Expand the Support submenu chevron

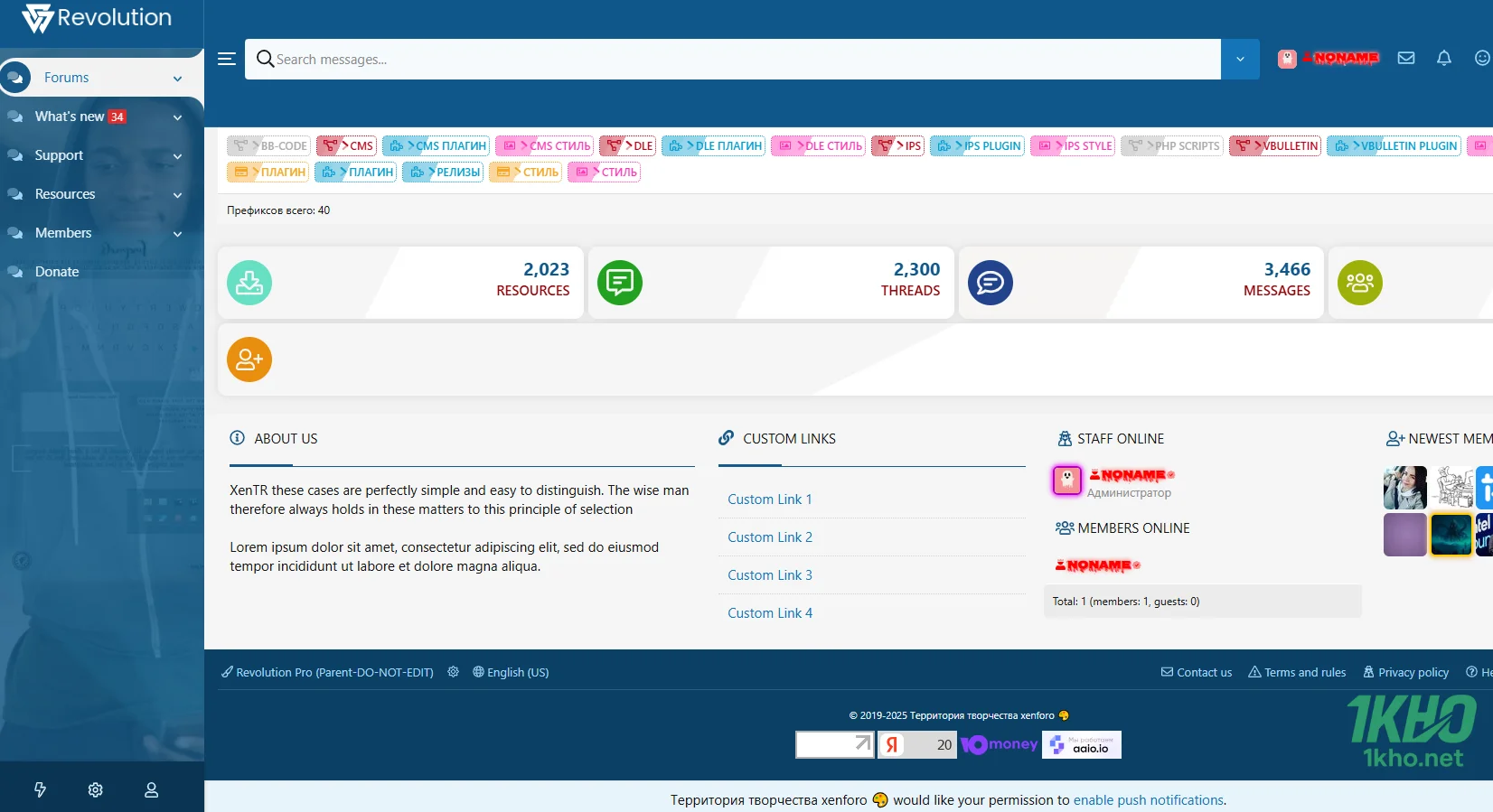(x=177, y=156)
